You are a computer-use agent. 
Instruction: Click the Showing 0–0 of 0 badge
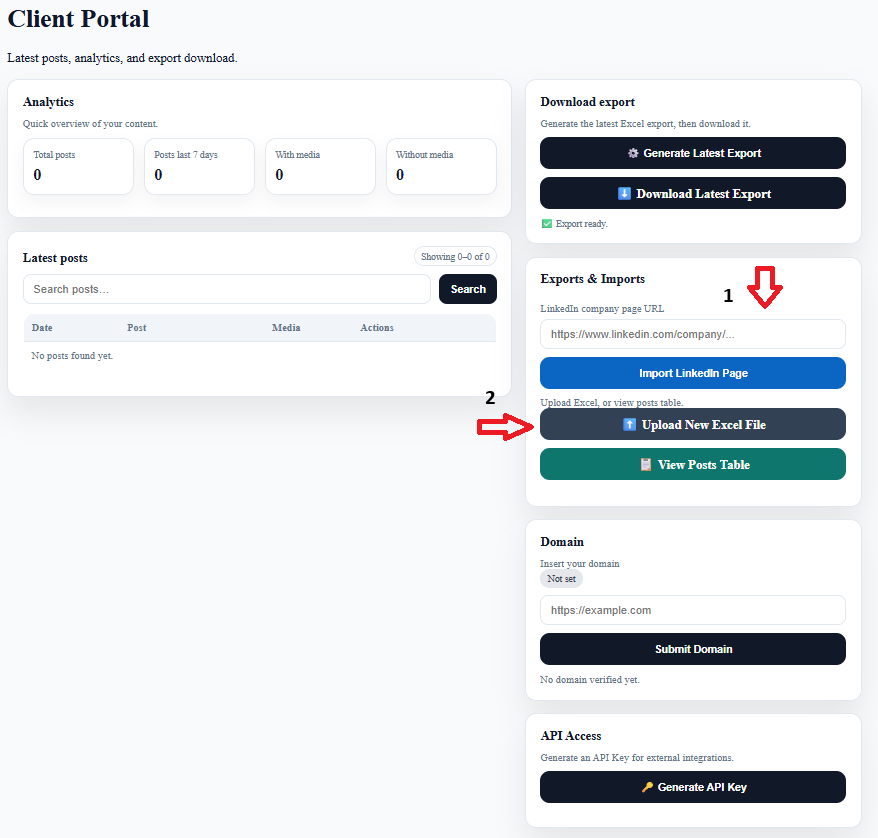[455, 256]
